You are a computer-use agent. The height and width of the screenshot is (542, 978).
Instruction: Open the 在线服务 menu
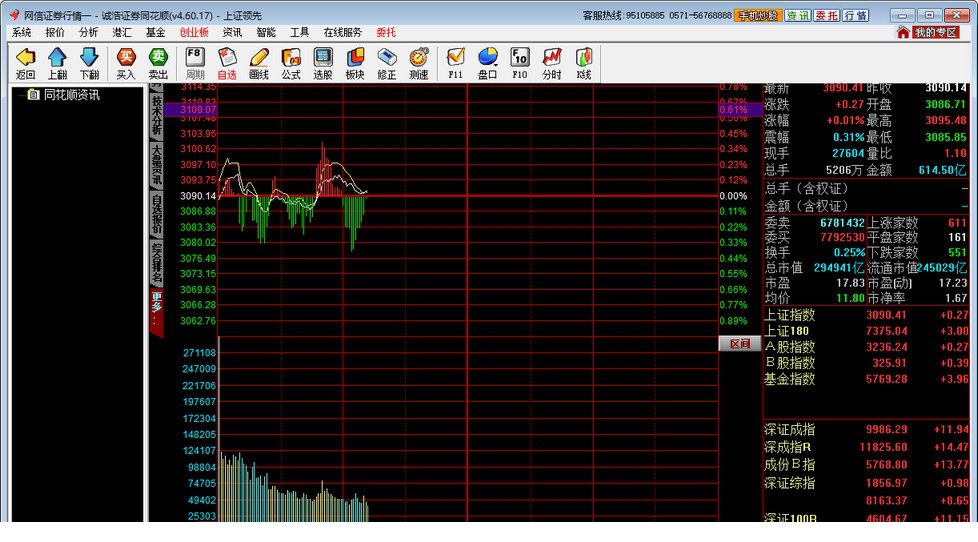tap(342, 32)
